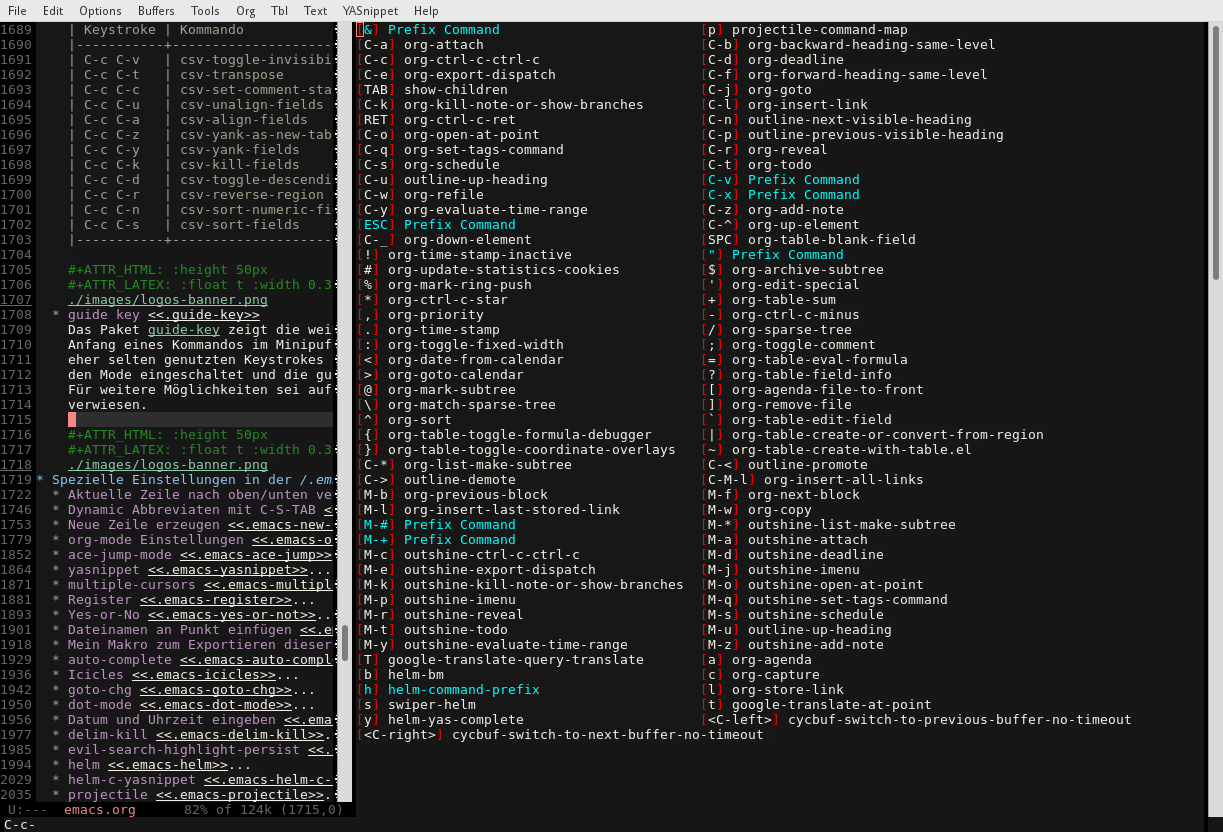Unfold the Icicles heading
The image size is (1223, 832).
(96, 674)
